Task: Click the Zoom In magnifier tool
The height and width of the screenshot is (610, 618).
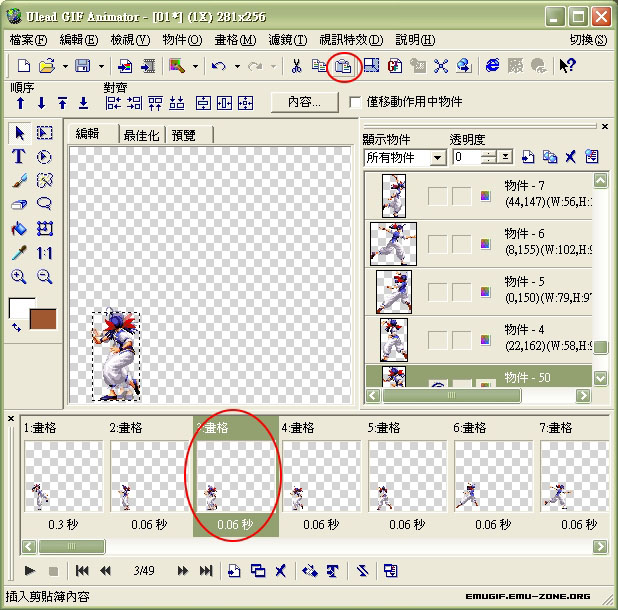Action: [19, 276]
